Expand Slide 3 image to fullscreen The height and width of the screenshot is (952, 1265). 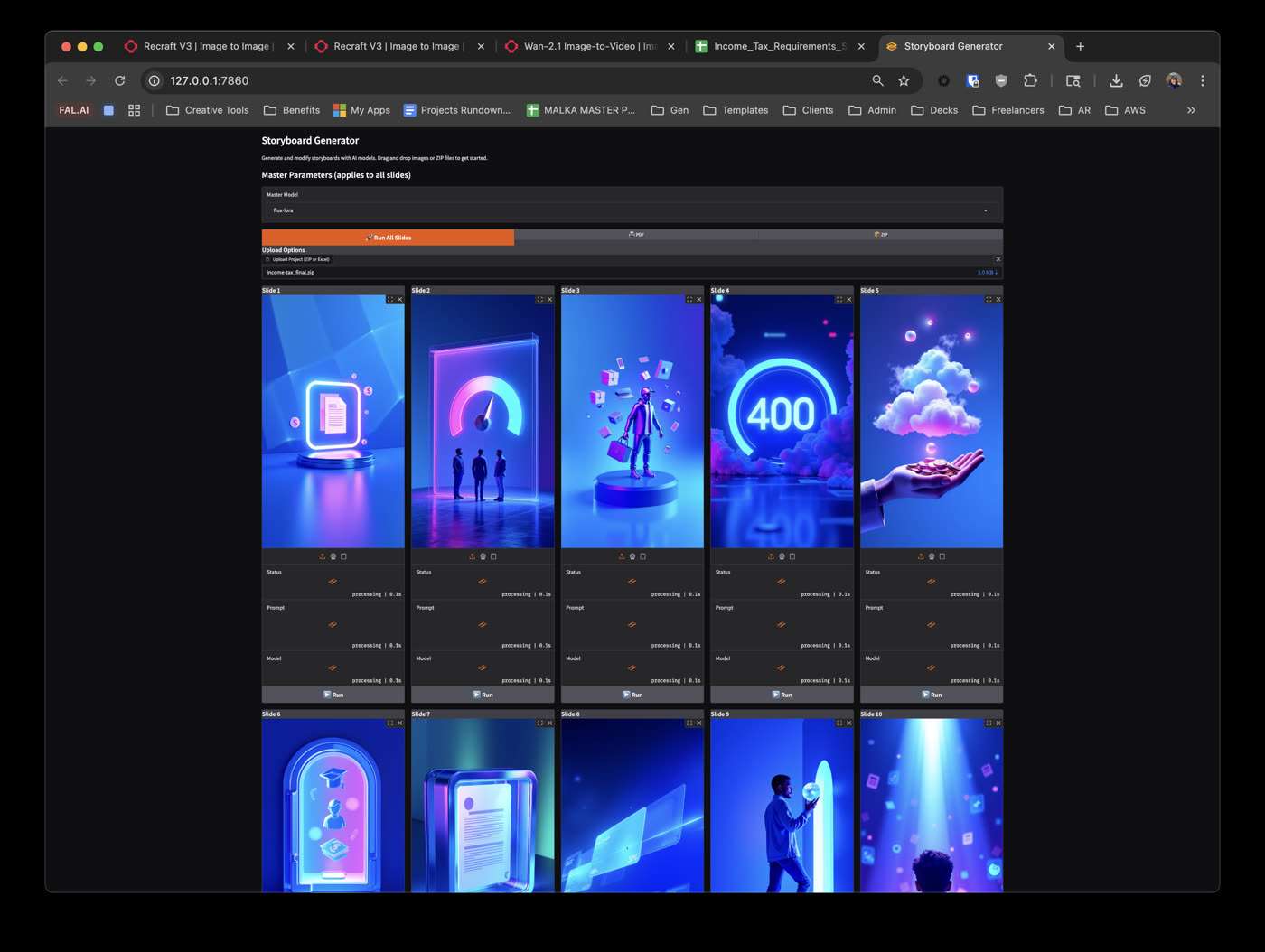pyautogui.click(x=689, y=300)
